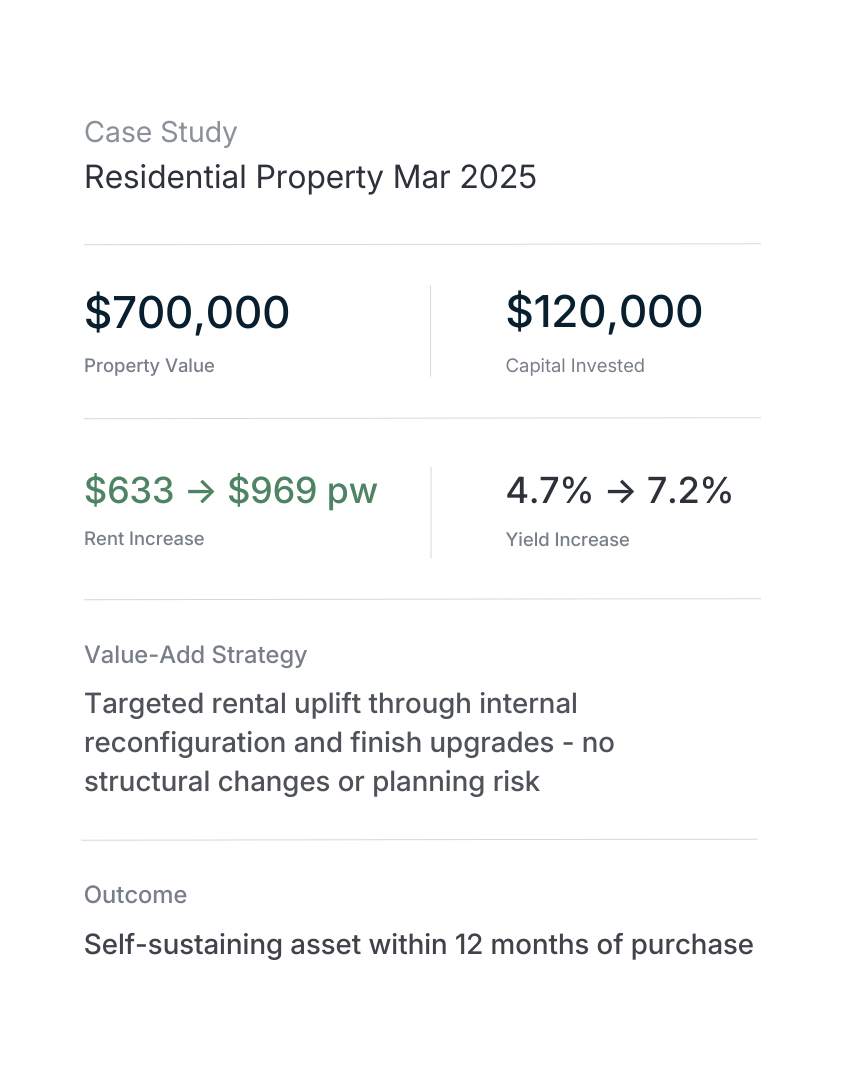
Task: Select the $120,000 capital invested figure
Action: point(604,312)
